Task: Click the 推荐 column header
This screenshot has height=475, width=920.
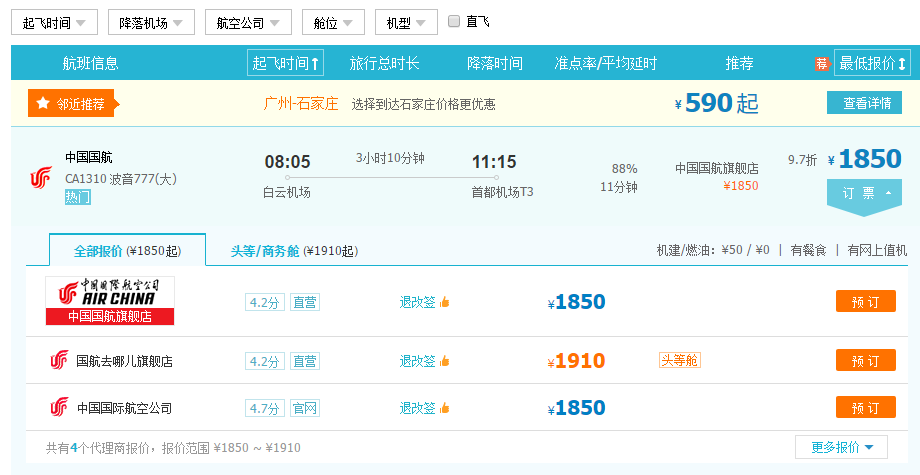Action: (739, 63)
